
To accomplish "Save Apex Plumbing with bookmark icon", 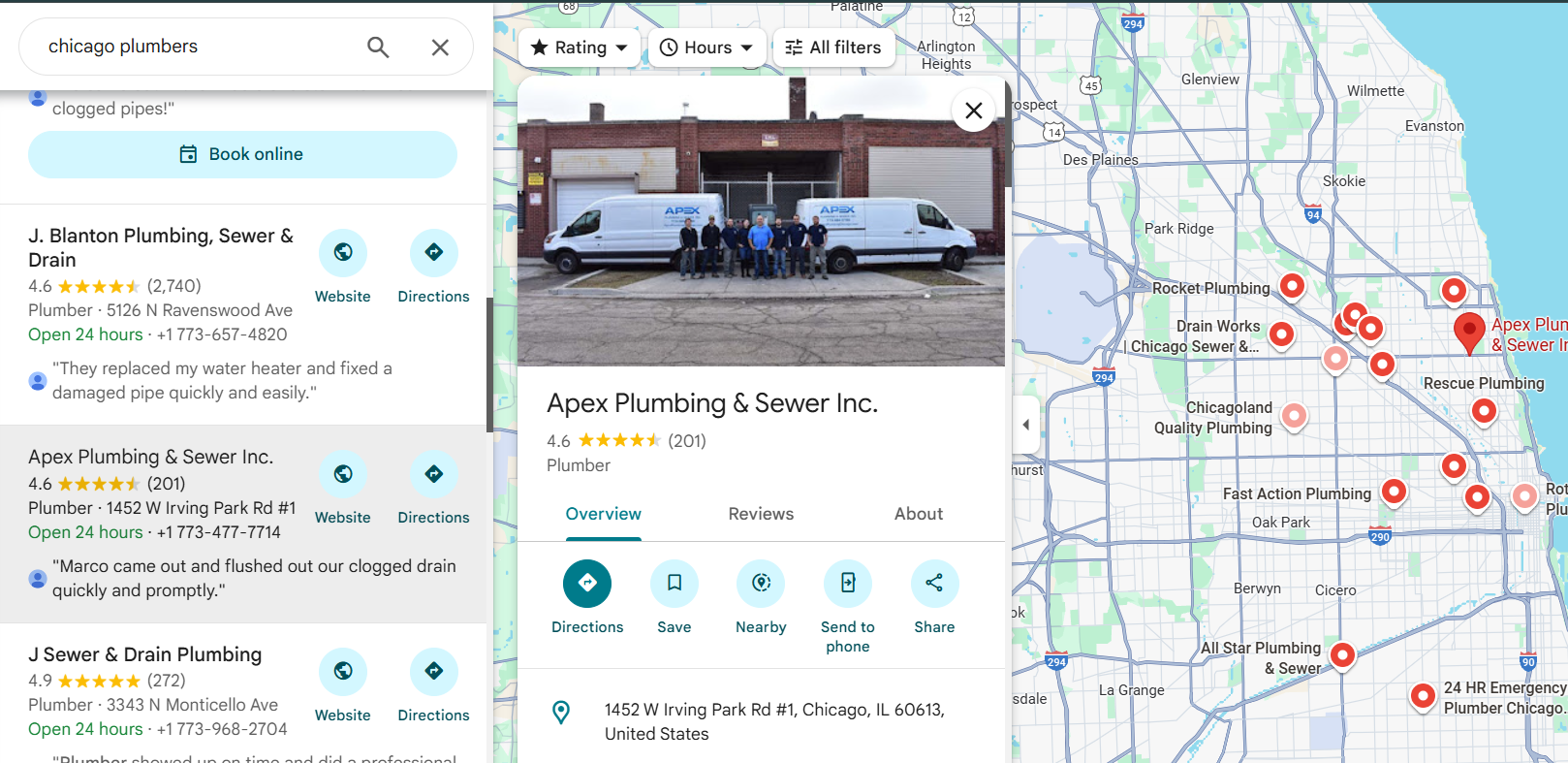I will pyautogui.click(x=674, y=584).
